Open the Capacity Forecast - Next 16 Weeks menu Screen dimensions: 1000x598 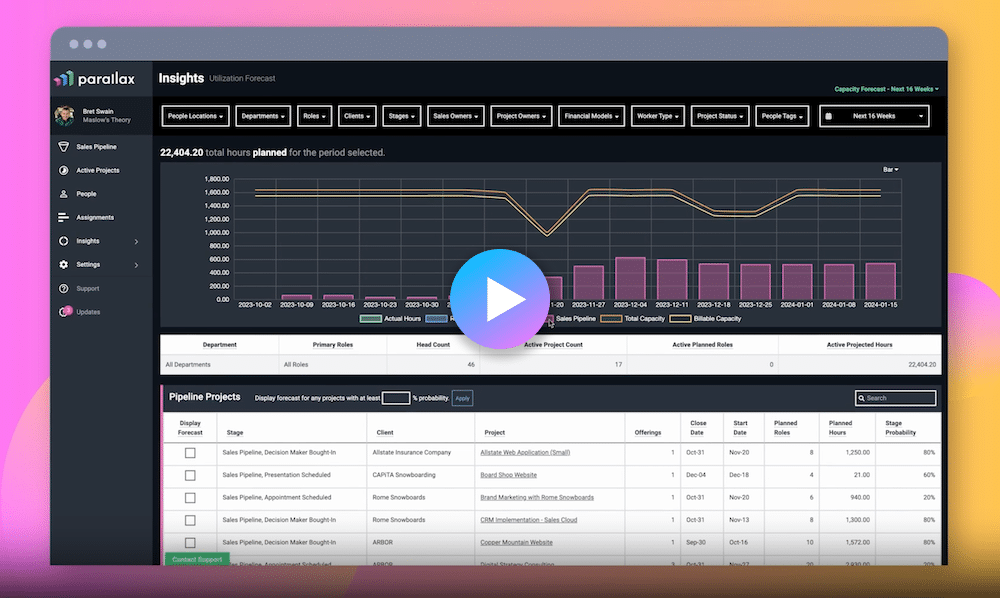point(886,89)
